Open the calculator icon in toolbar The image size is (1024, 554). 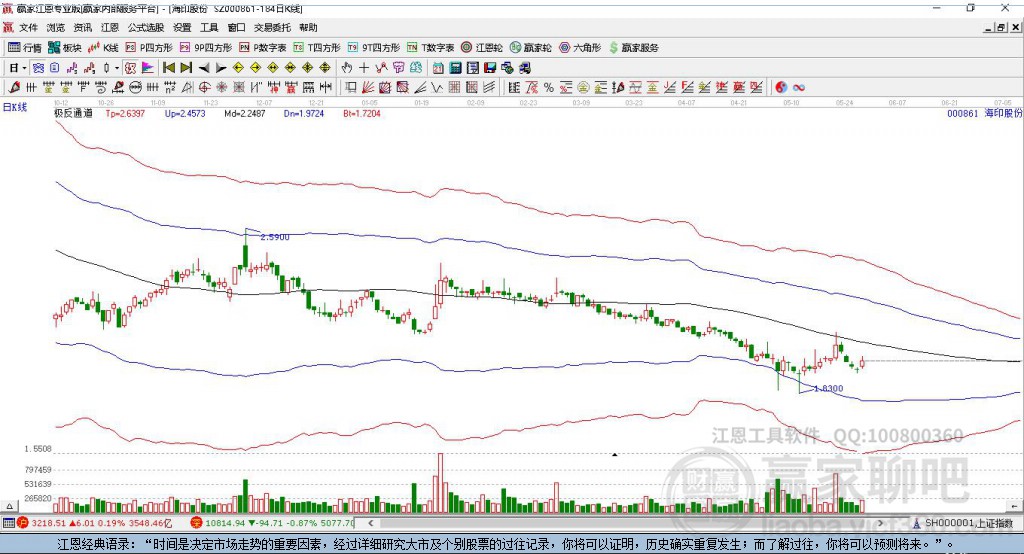click(x=455, y=68)
